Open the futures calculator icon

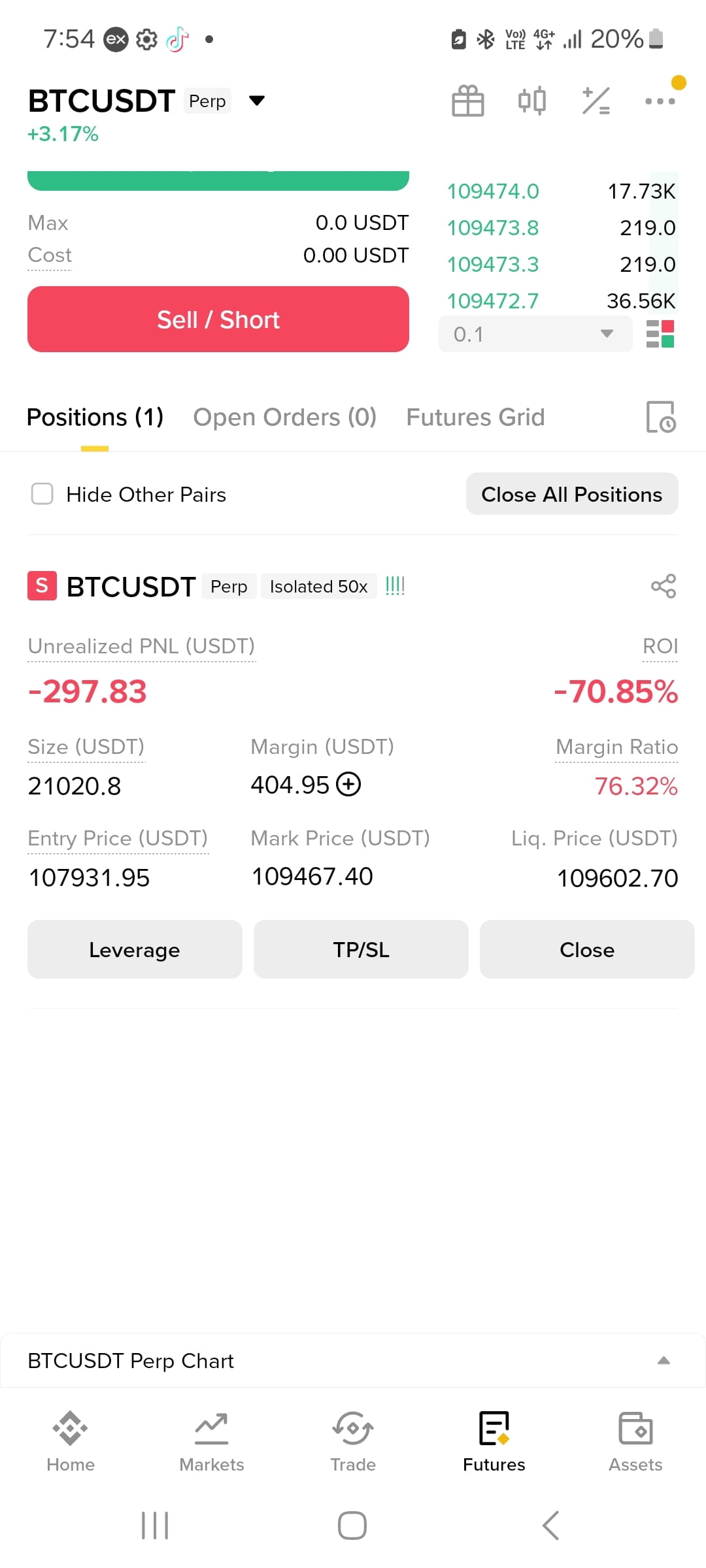click(x=596, y=101)
